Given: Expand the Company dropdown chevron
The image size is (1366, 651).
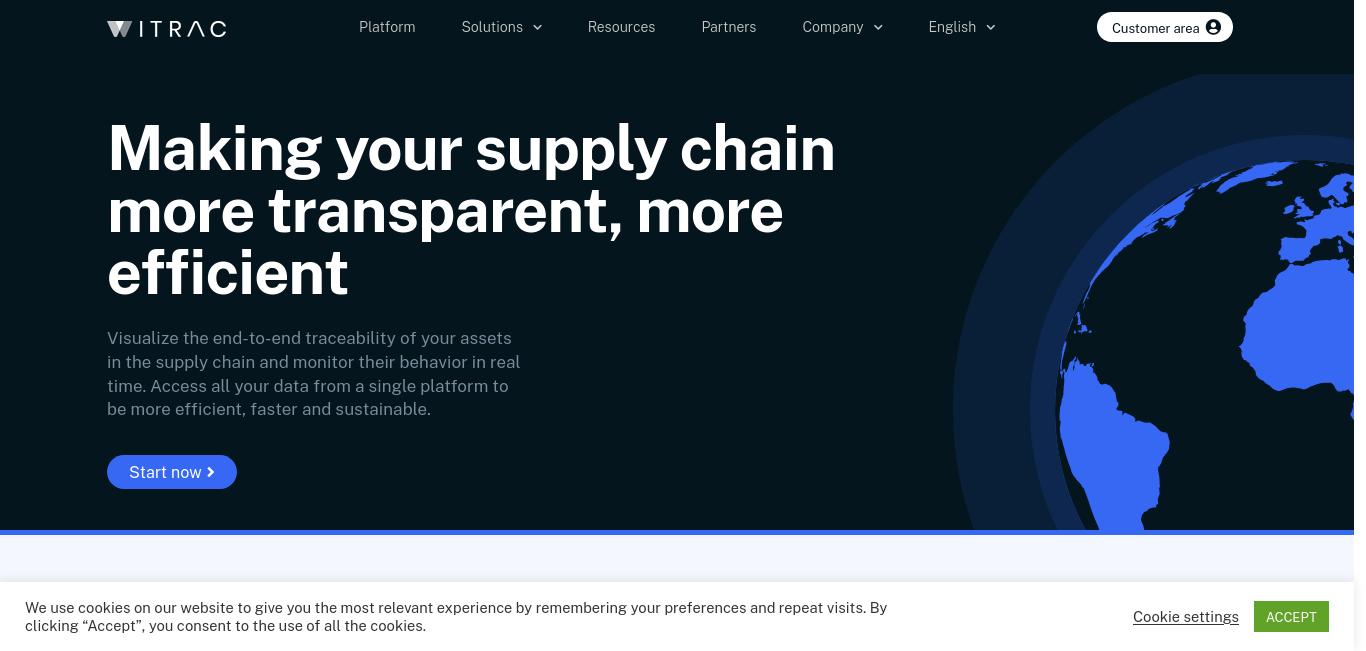Looking at the screenshot, I should (878, 27).
